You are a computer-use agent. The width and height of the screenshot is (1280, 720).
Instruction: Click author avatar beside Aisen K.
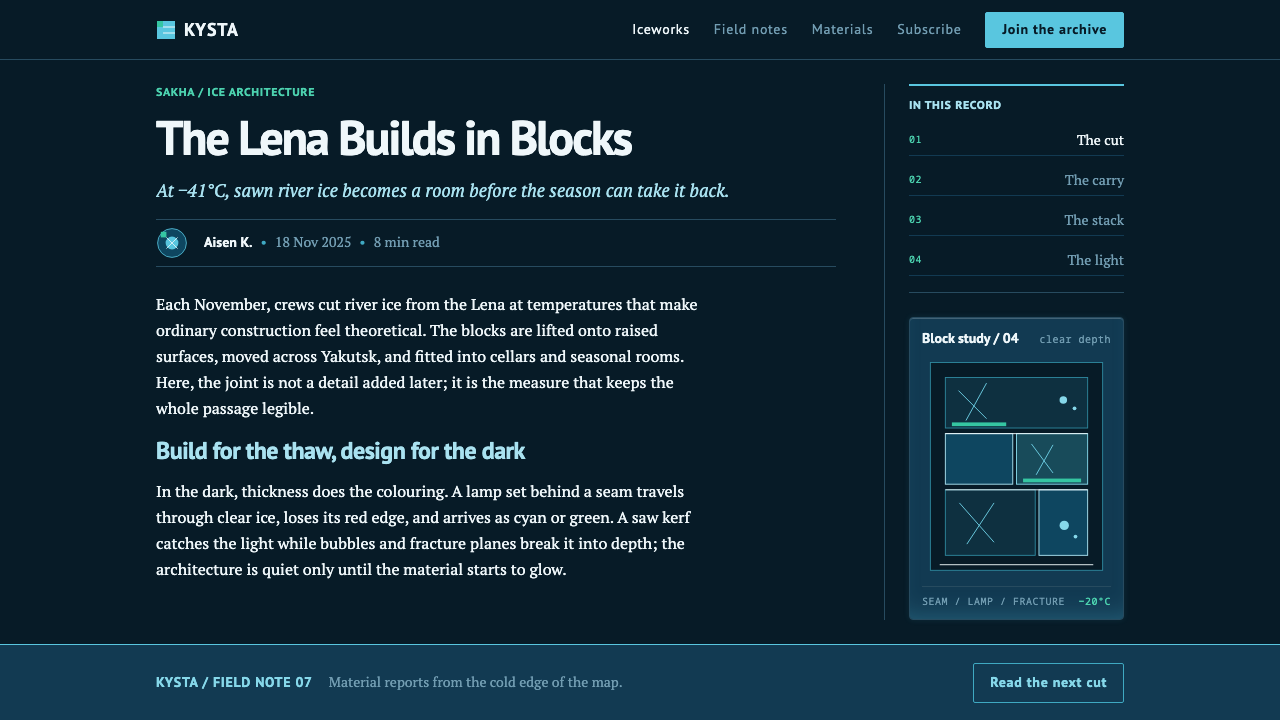pos(172,243)
